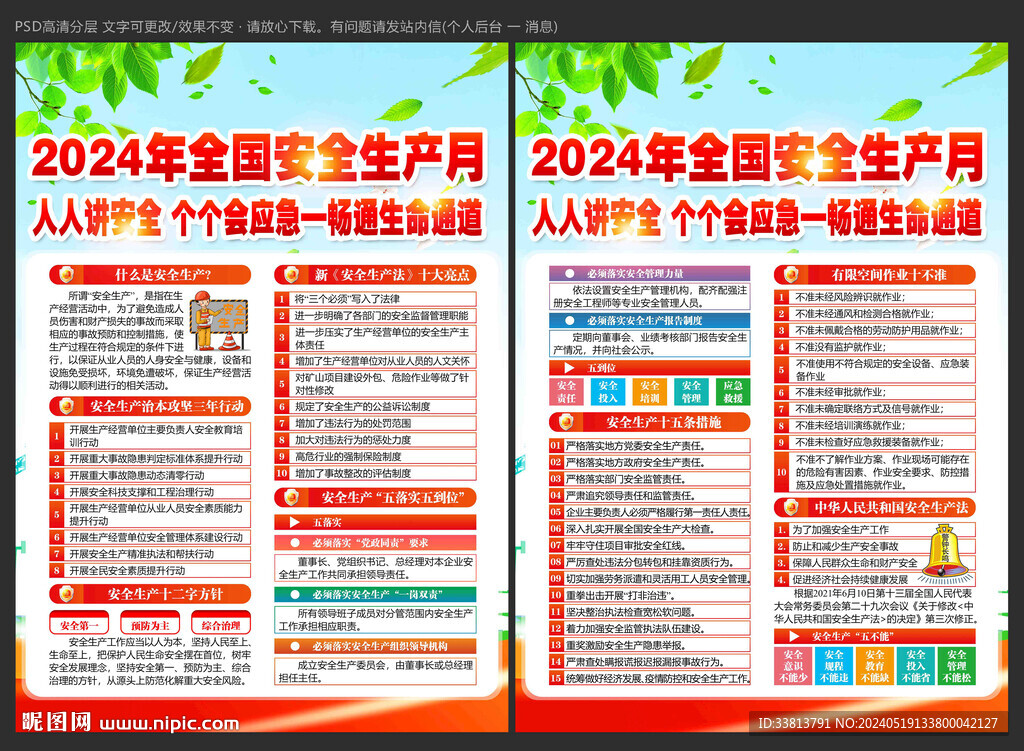Click the shield icon beside 安全生产十五条措施
This screenshot has height=751, width=1024.
pyautogui.click(x=567, y=423)
